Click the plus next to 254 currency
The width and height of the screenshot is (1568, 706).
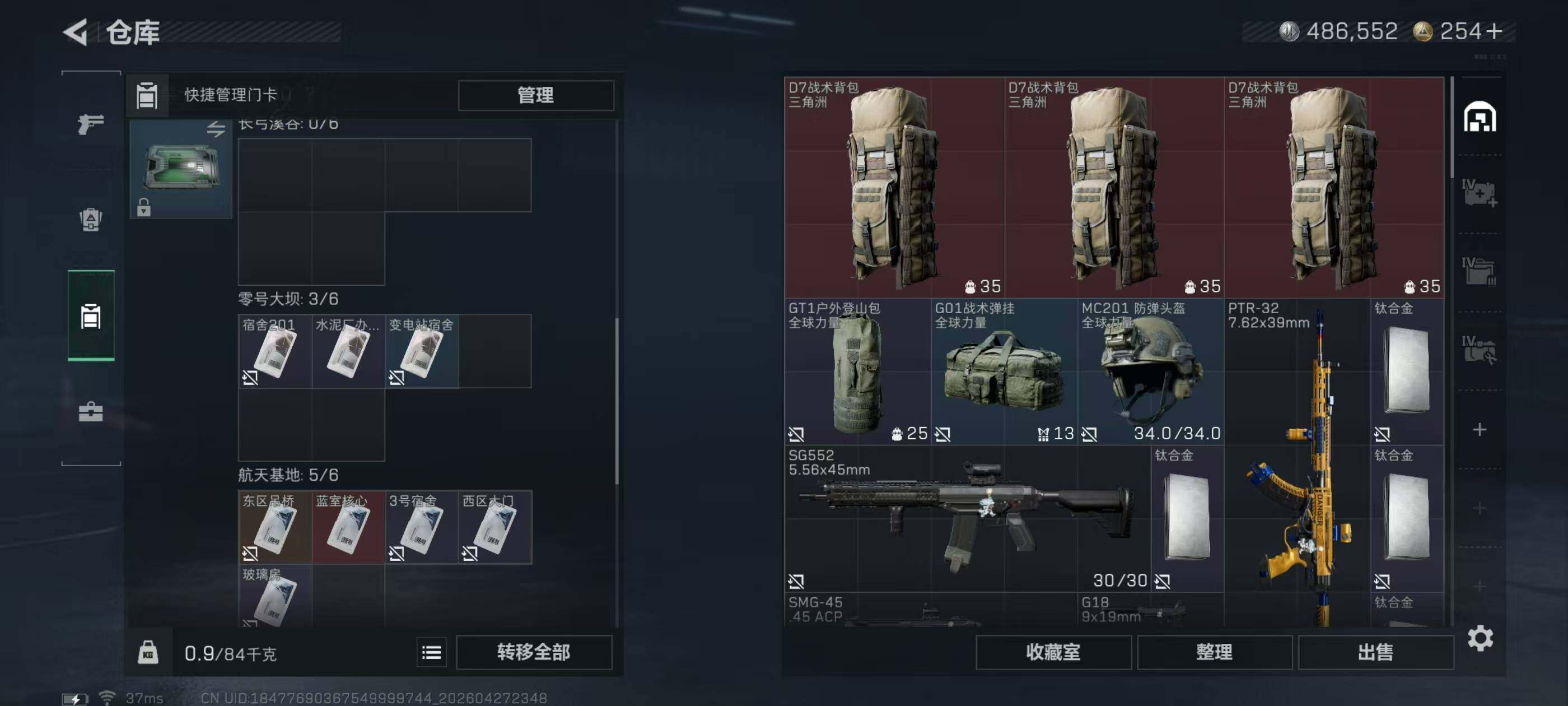click(1493, 31)
